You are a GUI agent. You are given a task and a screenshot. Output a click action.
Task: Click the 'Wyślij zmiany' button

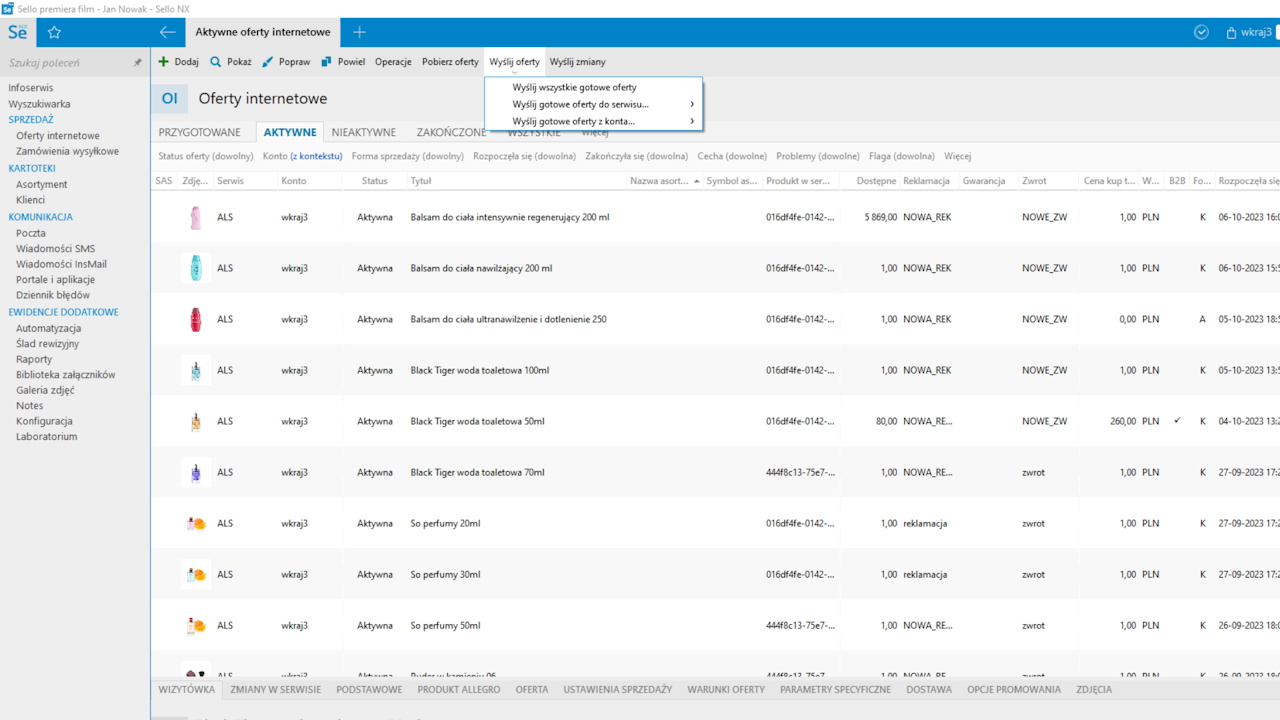(577, 62)
